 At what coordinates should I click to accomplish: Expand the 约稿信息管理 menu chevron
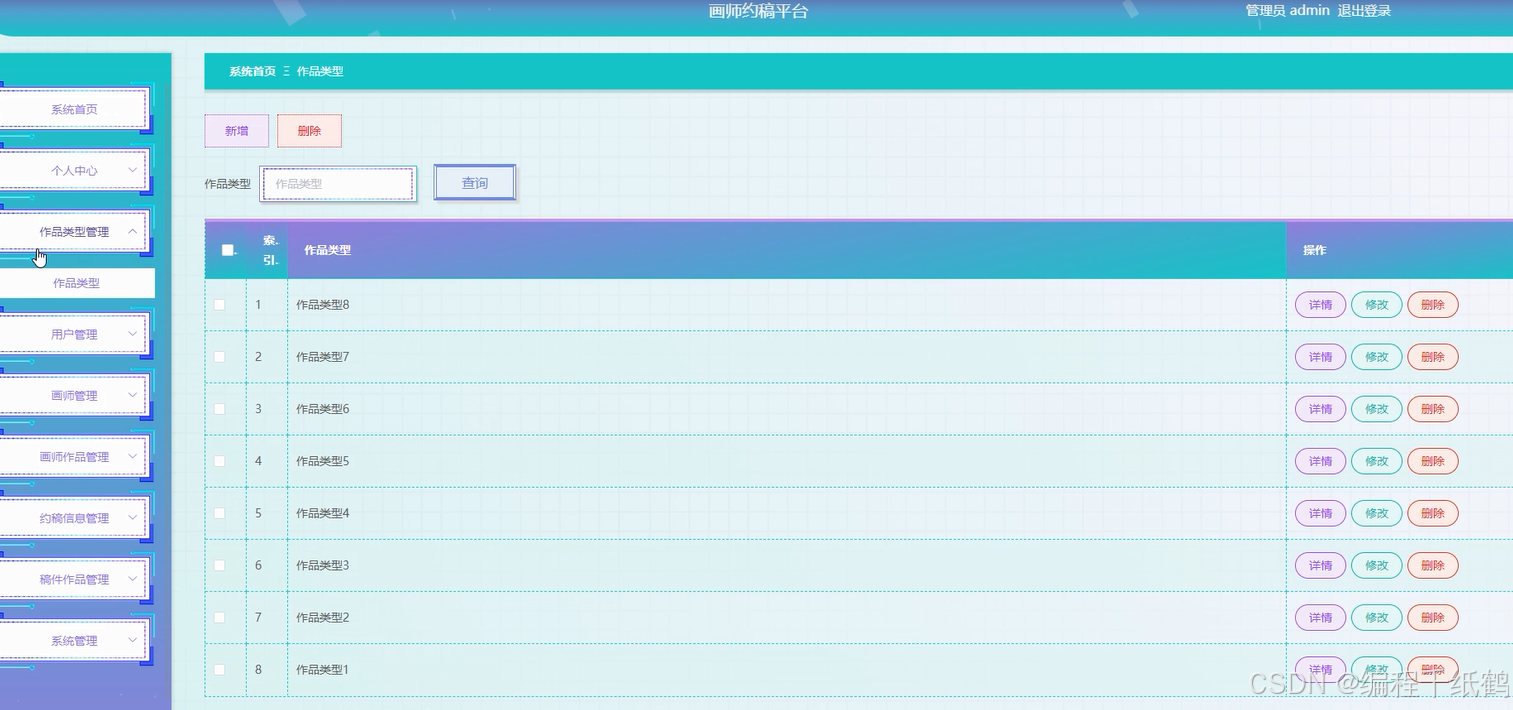click(133, 518)
